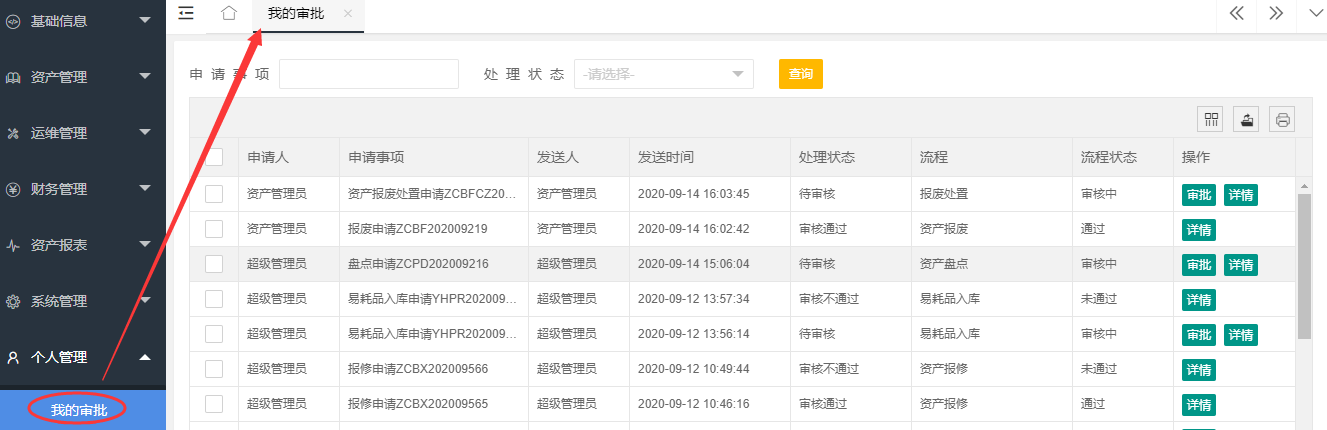
Task: Click the 发送时间 column header
Action: coord(709,157)
